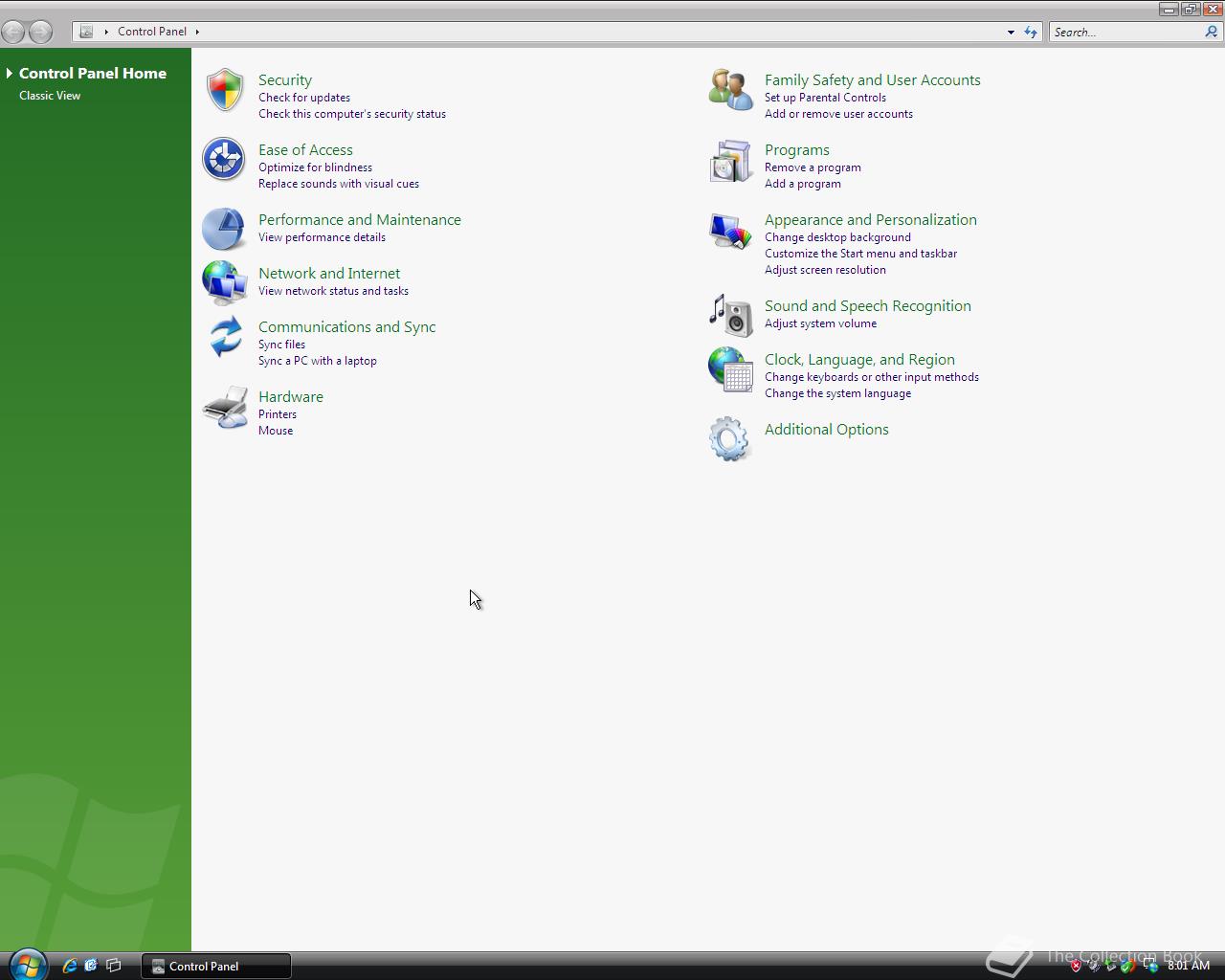Open Performance and Maintenance heading link

[x=360, y=220]
